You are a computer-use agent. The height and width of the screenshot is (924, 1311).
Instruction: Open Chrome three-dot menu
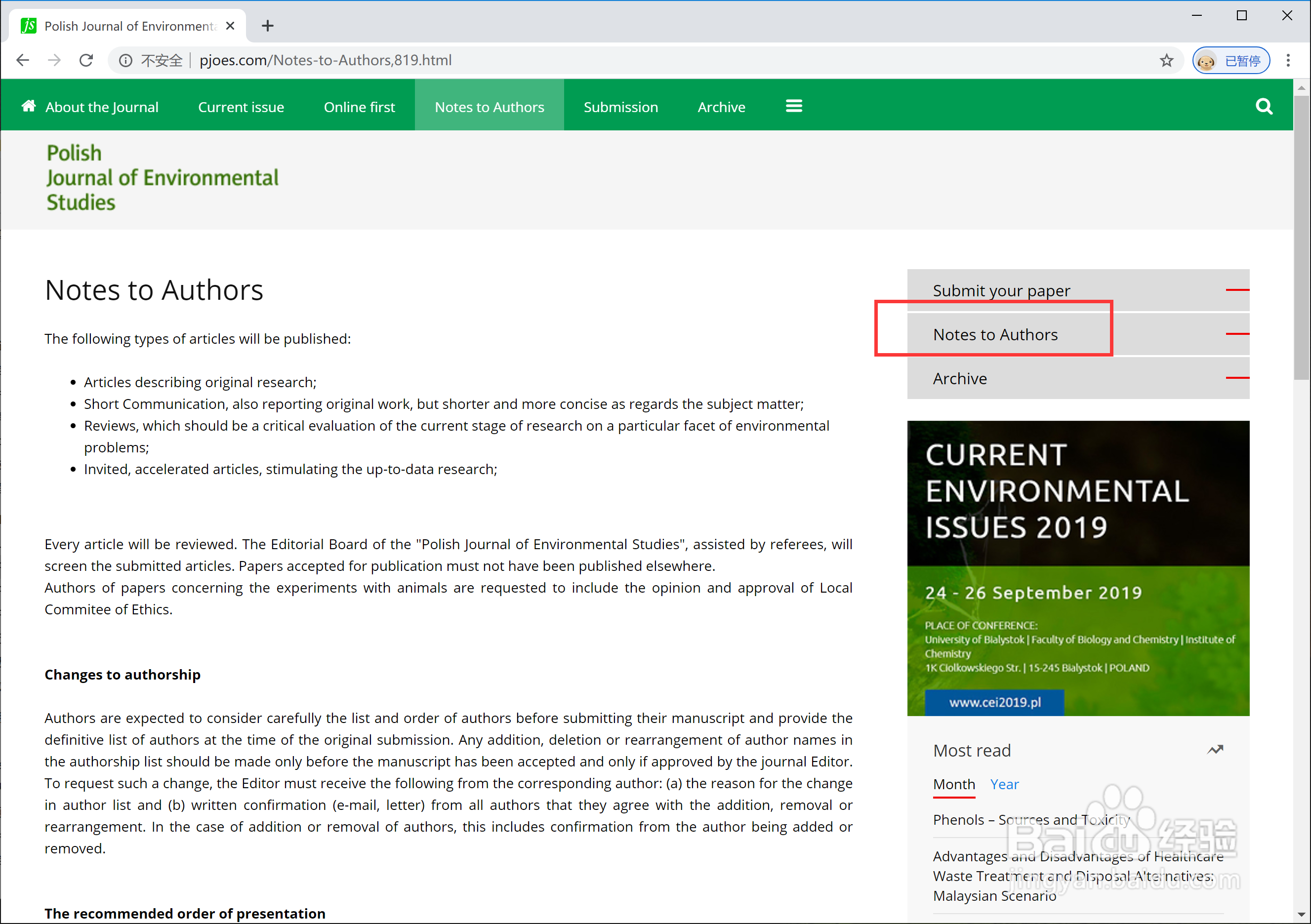point(1288,60)
